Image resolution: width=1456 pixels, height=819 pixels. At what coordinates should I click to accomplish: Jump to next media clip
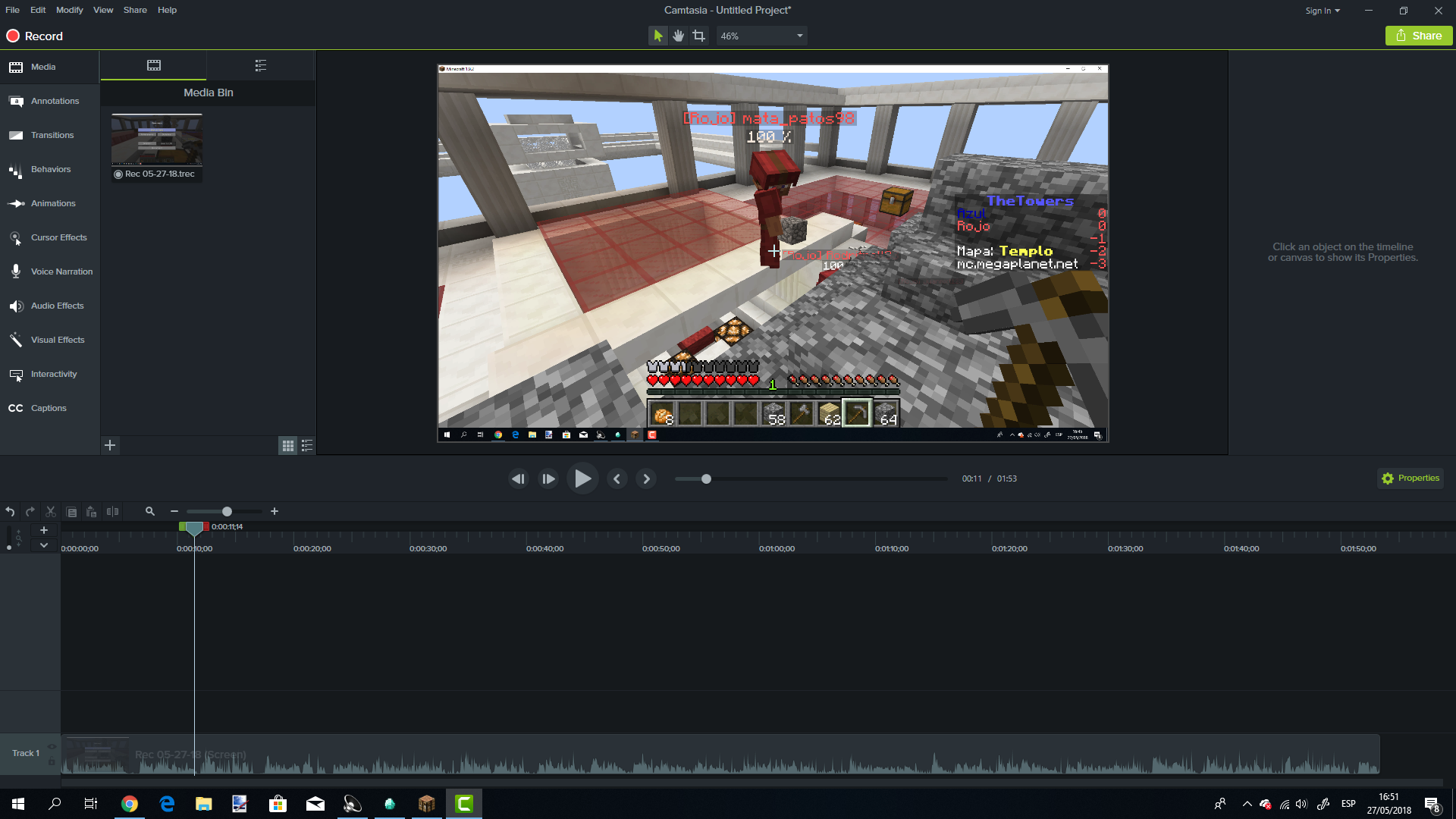coord(646,479)
